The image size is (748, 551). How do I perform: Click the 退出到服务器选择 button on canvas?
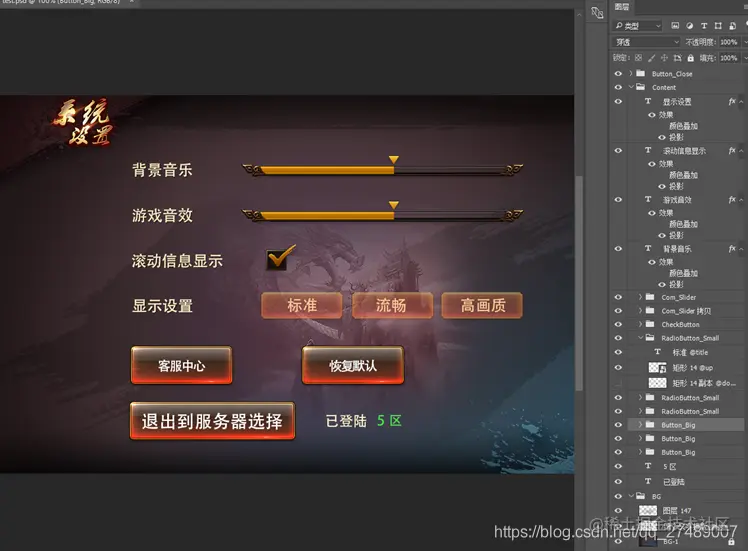click(x=212, y=421)
